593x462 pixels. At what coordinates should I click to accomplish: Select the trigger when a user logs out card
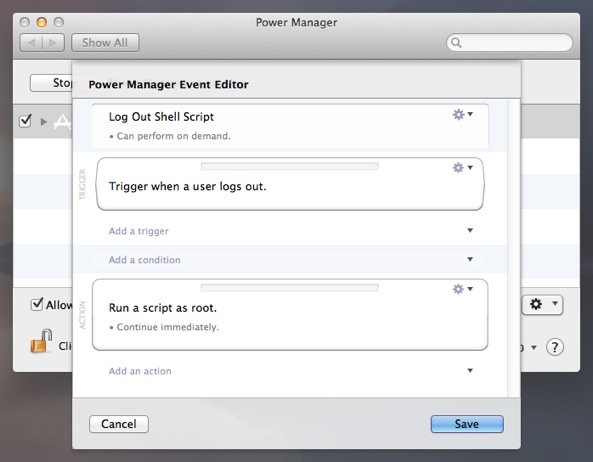pyautogui.click(x=290, y=184)
